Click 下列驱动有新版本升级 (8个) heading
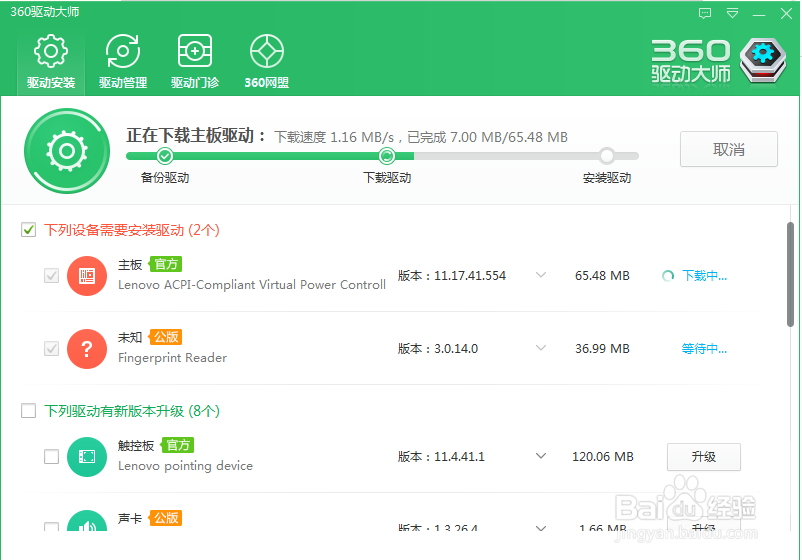Screen dimensions: 802x560 (x=132, y=411)
